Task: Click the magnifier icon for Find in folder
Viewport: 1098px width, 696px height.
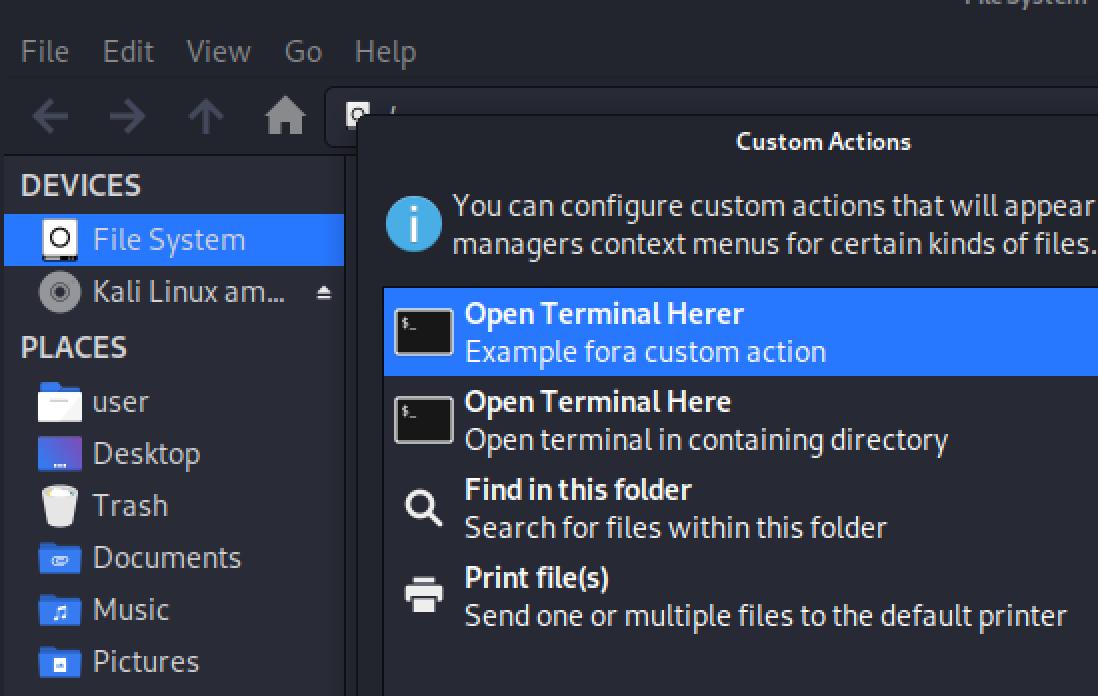Action: (424, 507)
